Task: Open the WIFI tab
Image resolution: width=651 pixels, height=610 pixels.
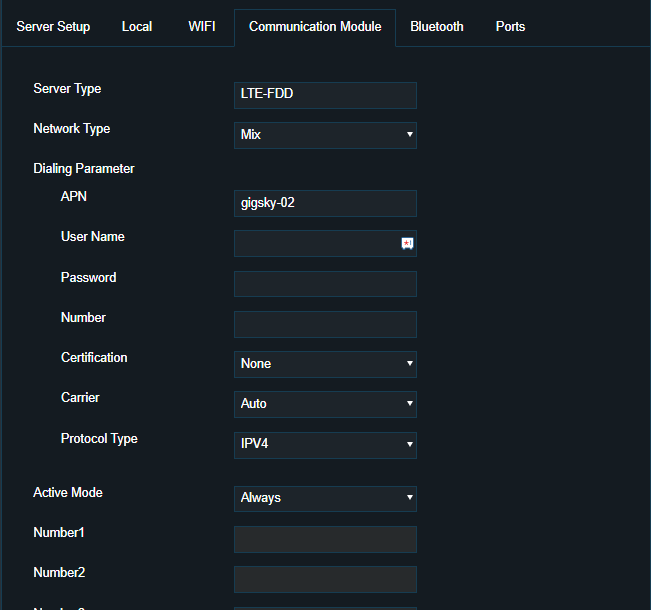Action: coord(202,27)
